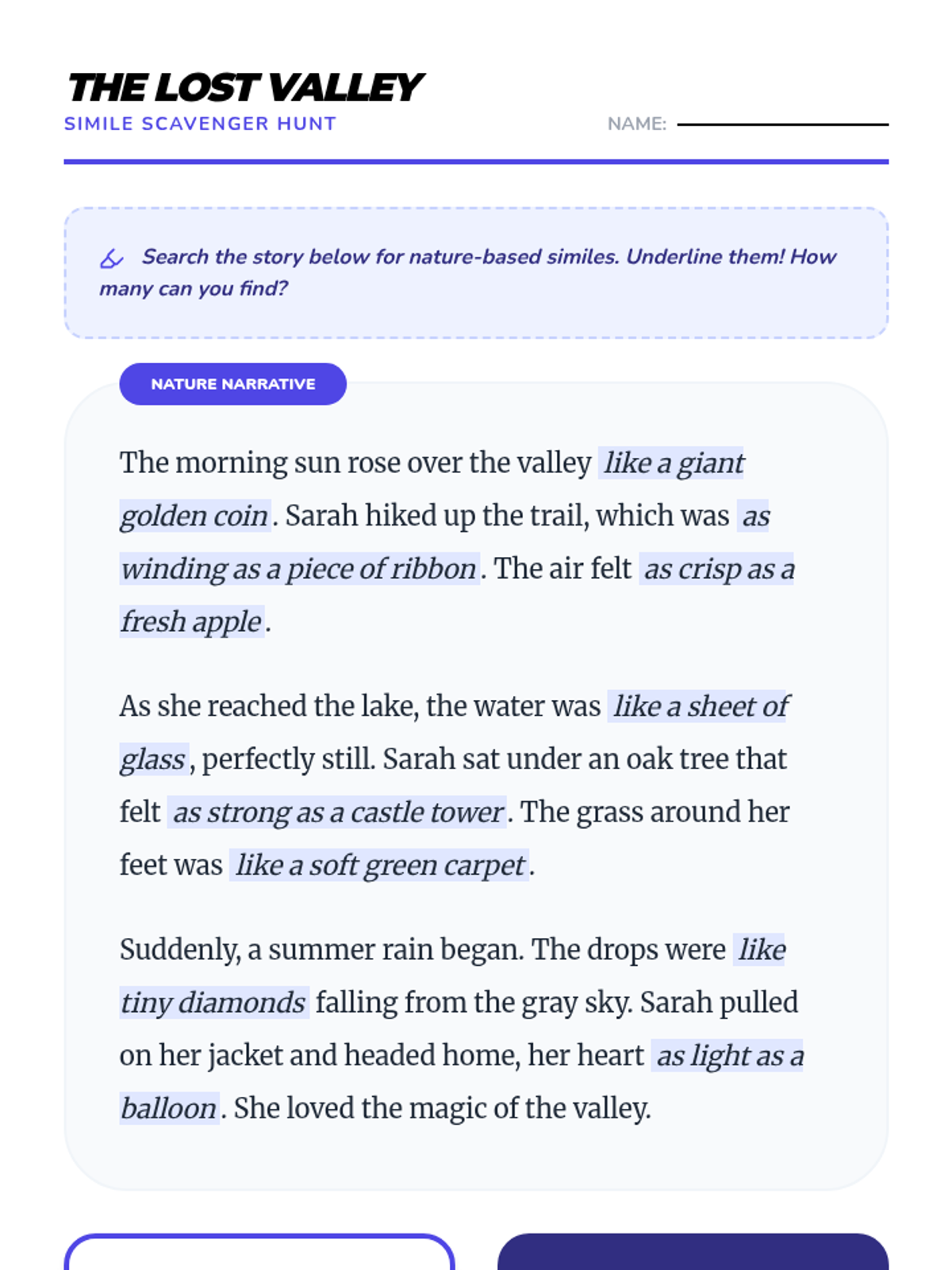The image size is (952, 1270).
Task: Click the highlighted phrase "like a sheet of"
Action: [x=700, y=706]
